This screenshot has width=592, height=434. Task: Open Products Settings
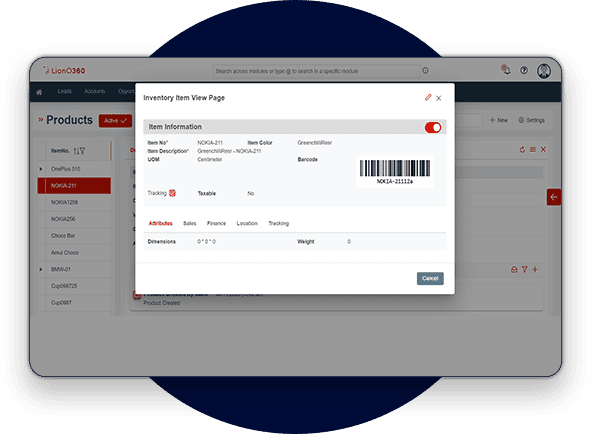point(531,120)
